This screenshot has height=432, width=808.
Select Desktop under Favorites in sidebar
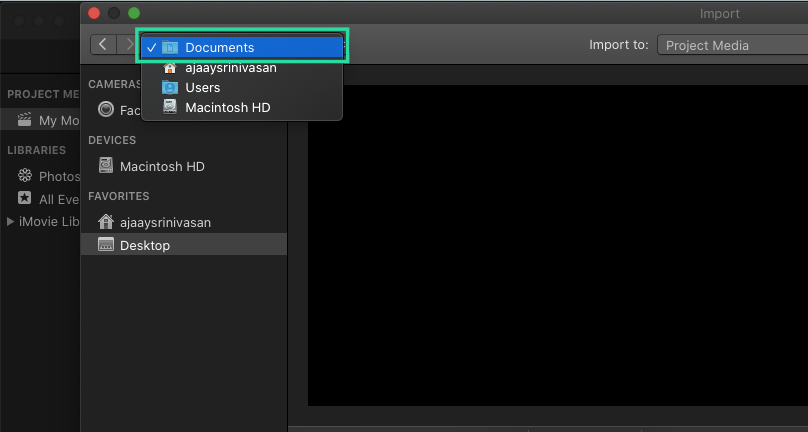pos(144,245)
